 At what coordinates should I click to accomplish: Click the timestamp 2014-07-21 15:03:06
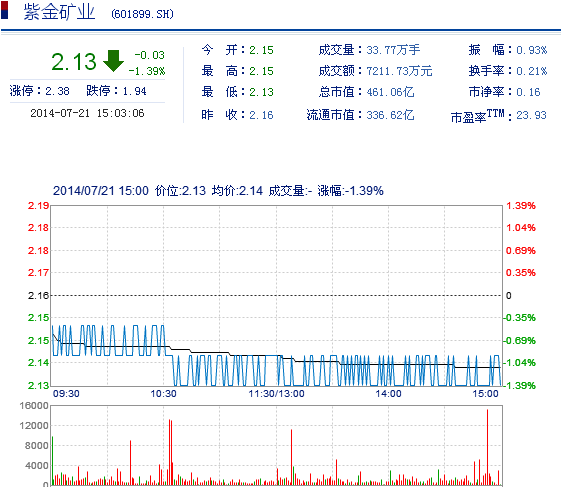click(87, 113)
